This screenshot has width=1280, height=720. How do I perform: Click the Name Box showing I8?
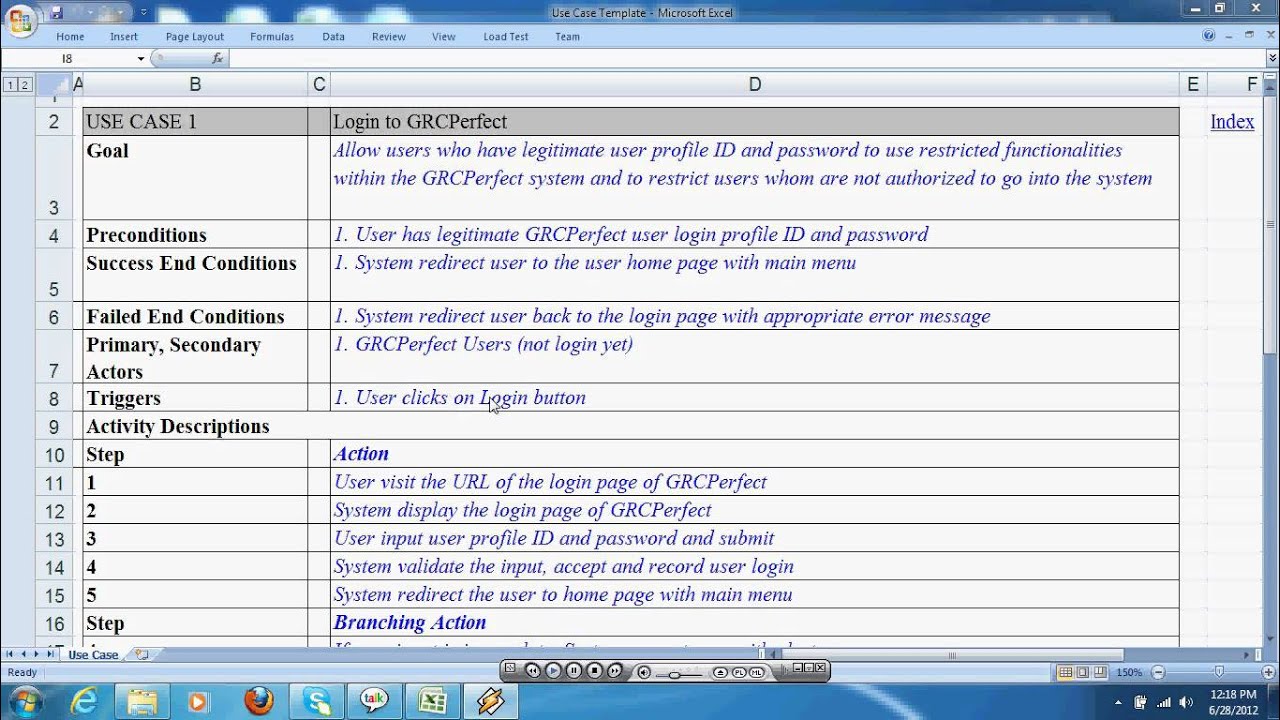coord(68,59)
